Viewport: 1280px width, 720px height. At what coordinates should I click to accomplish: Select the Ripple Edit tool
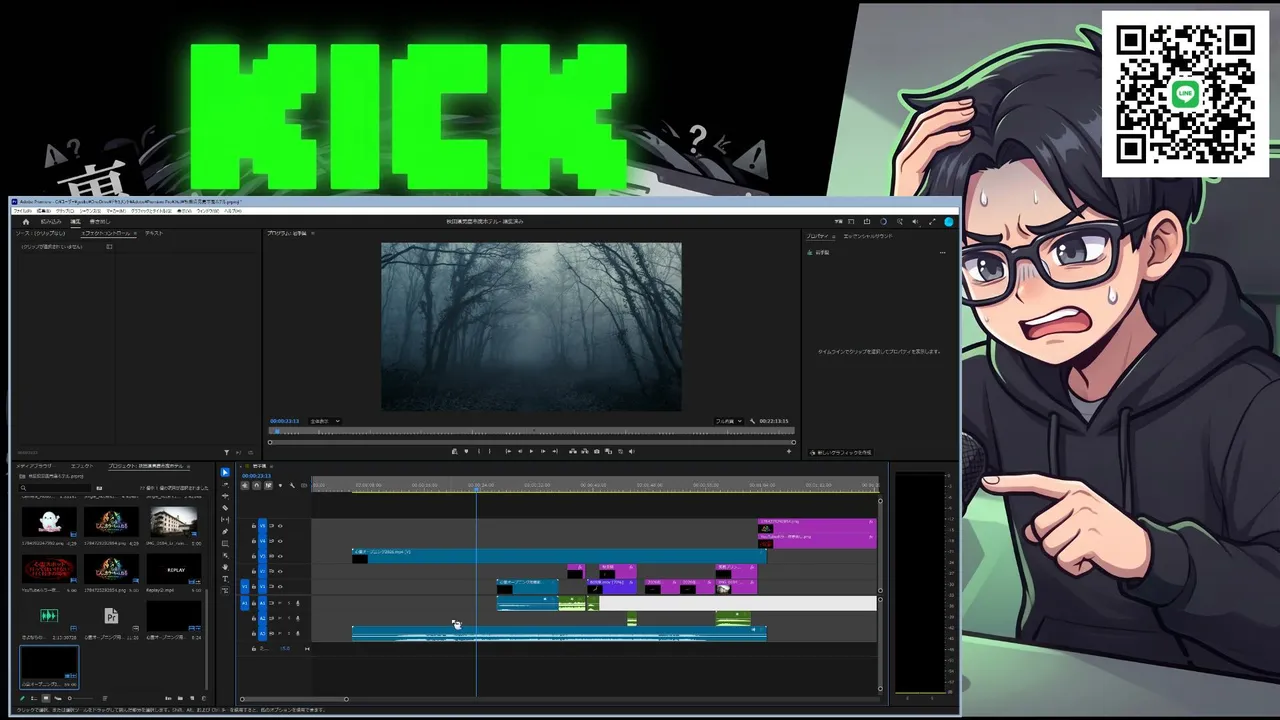(225, 496)
